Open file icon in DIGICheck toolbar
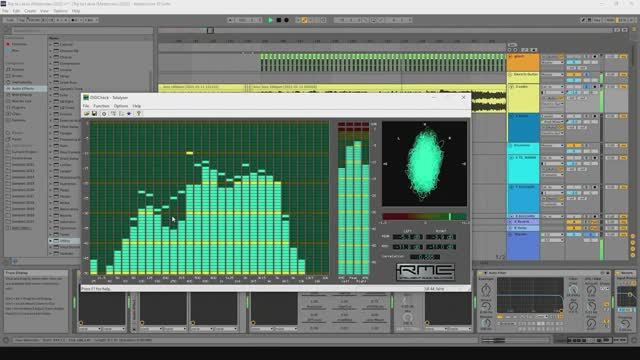The width and height of the screenshot is (640, 360). (87, 113)
